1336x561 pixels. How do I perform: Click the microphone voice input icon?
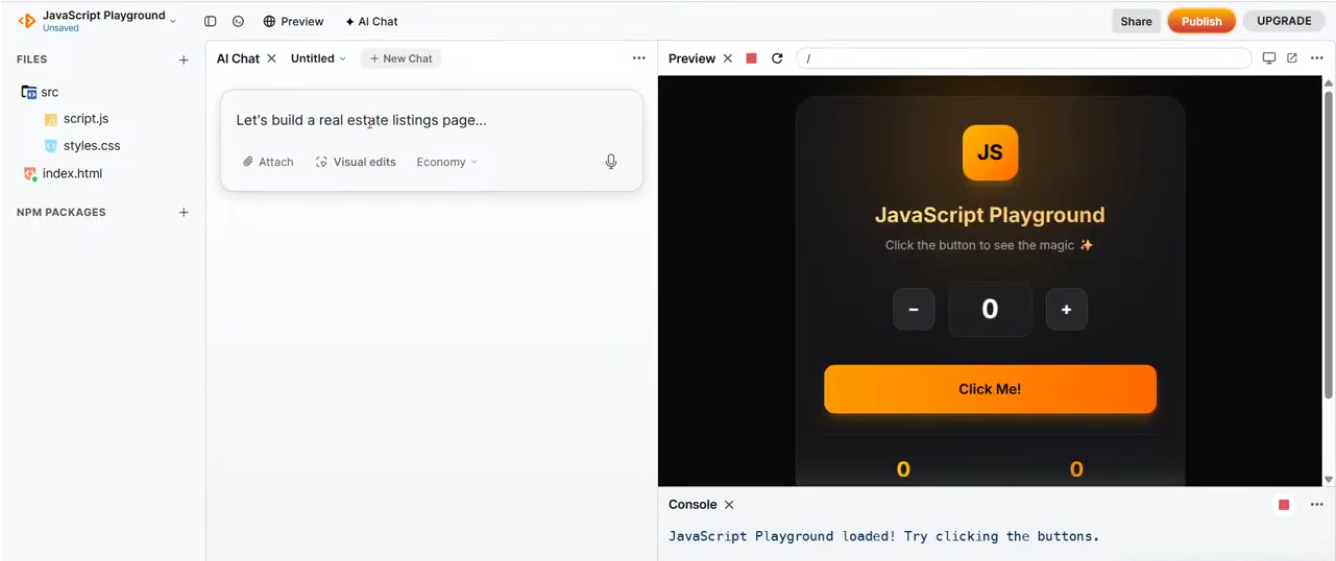[x=611, y=162]
